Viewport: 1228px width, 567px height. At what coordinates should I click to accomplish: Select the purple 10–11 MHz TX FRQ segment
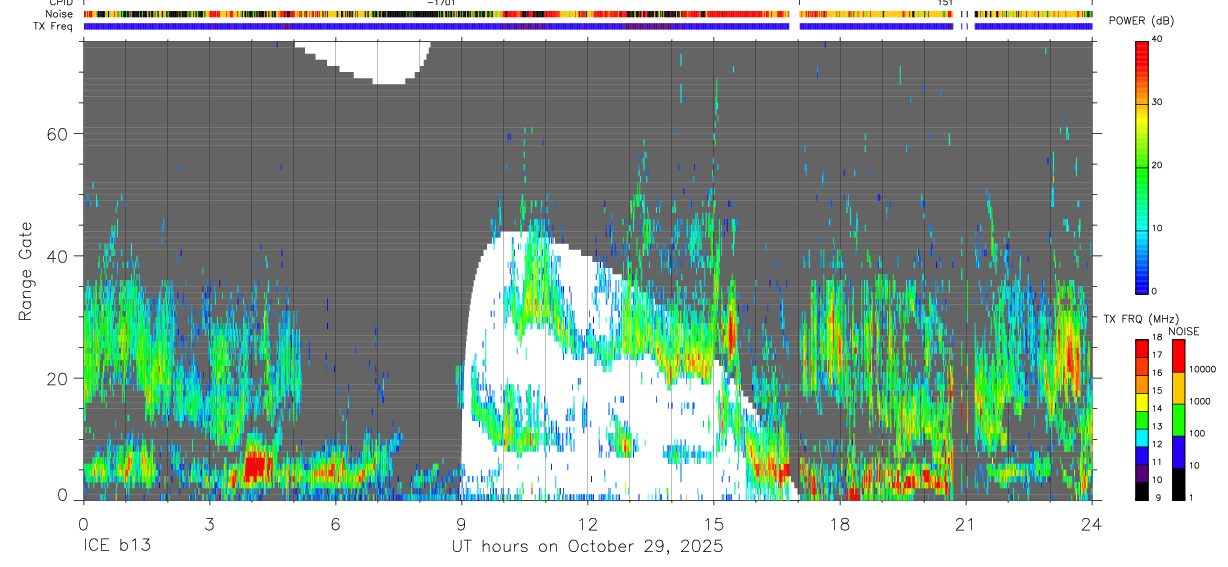[x=1141, y=474]
